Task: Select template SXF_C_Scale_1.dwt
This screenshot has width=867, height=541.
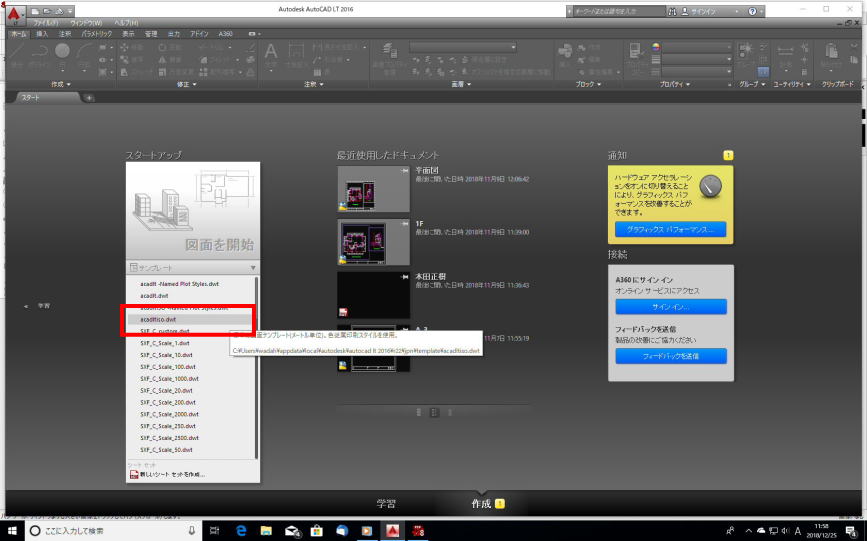Action: pyautogui.click(x=165, y=343)
